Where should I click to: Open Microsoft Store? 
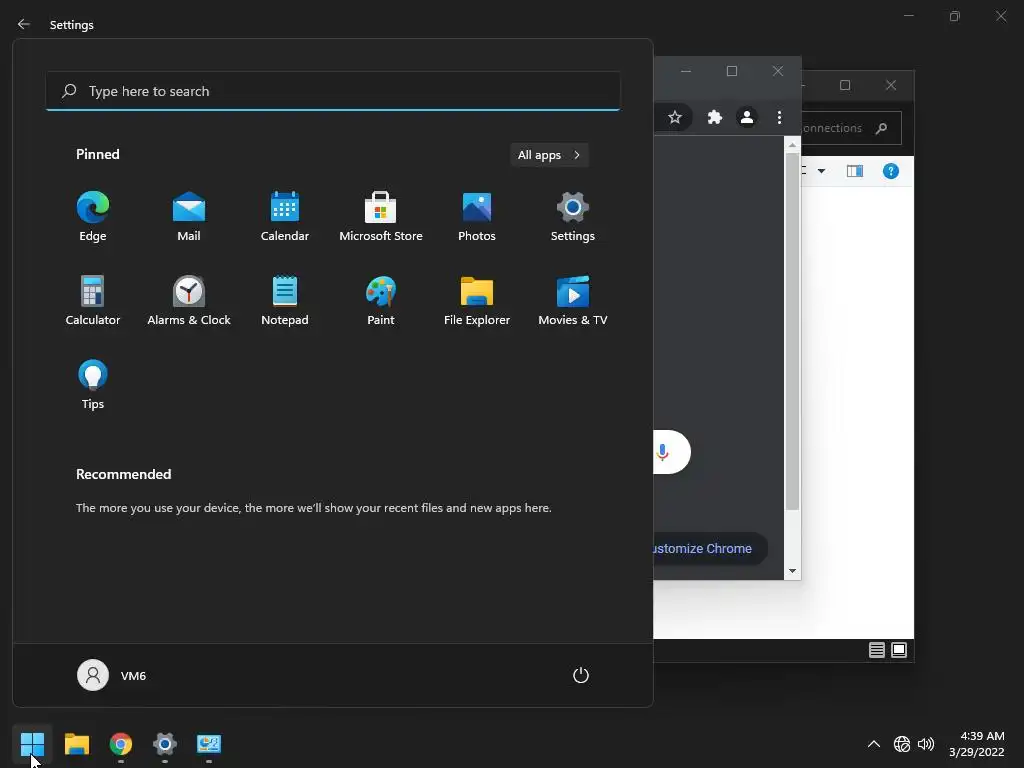(381, 217)
